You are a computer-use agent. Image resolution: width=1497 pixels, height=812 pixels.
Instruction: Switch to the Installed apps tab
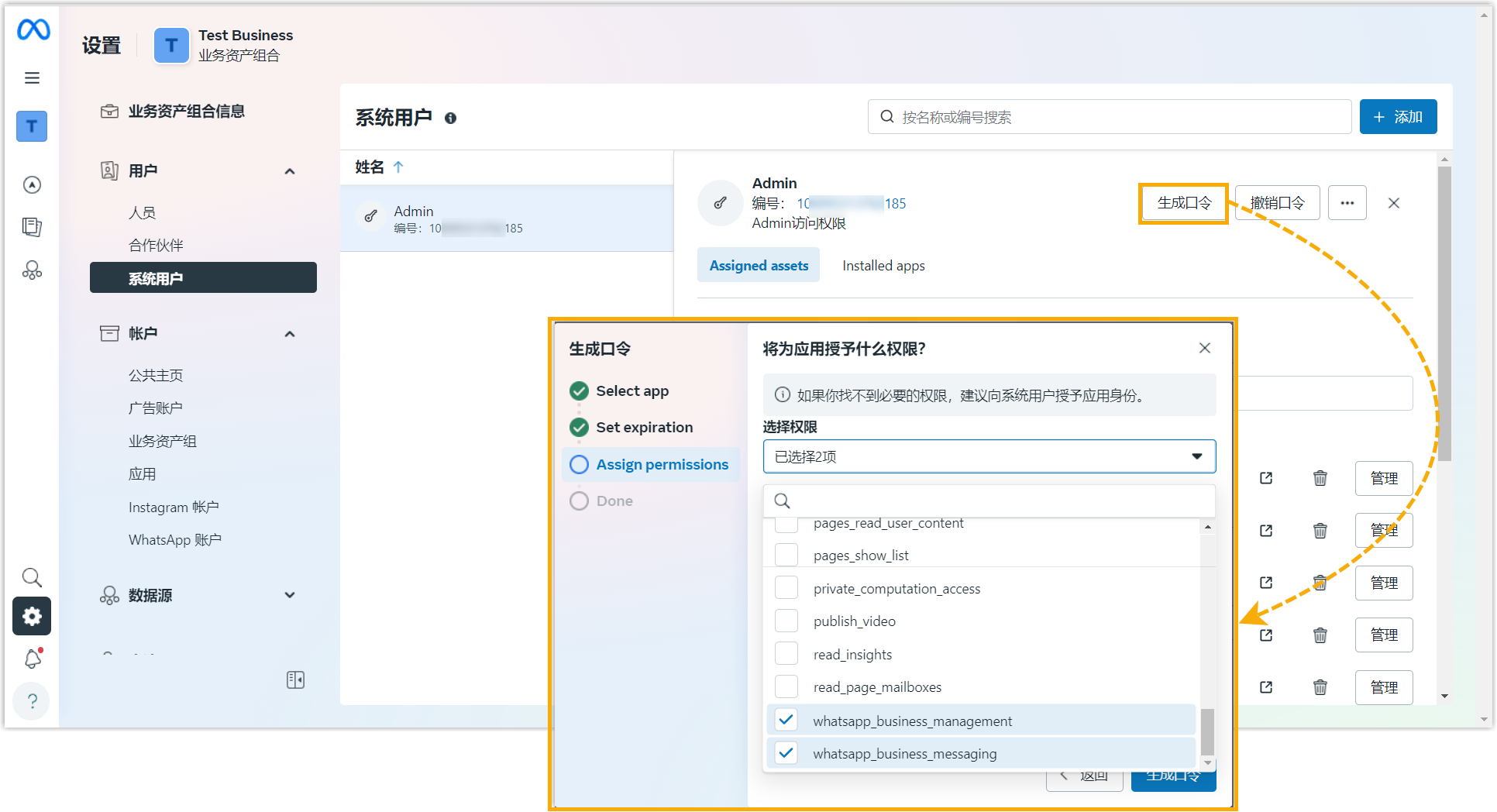(x=883, y=266)
